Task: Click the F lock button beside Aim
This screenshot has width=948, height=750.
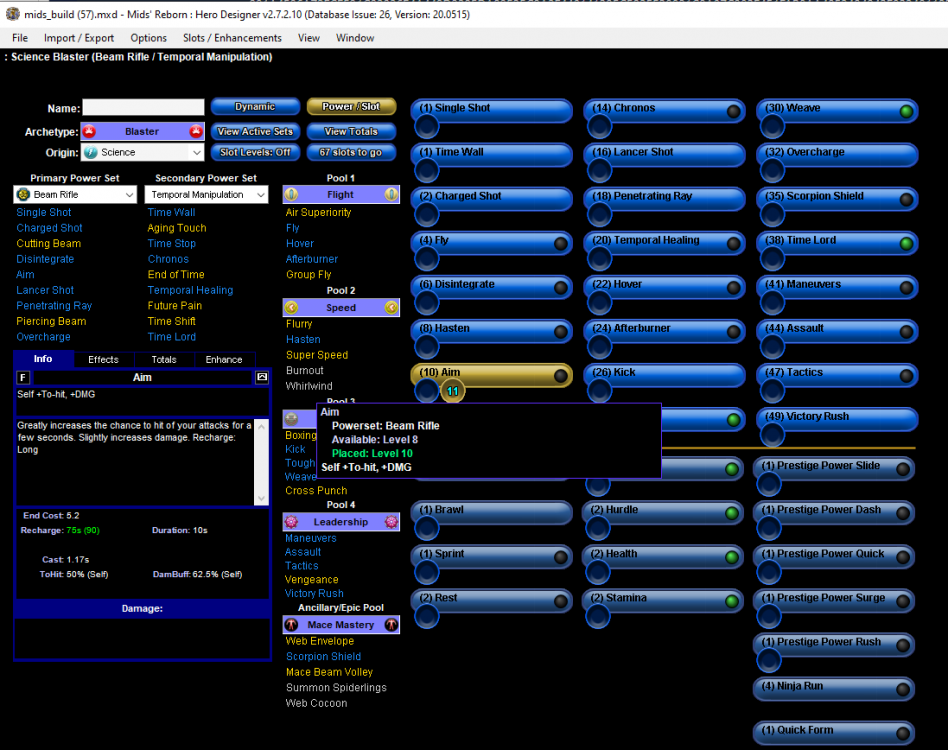Action: tap(24, 377)
